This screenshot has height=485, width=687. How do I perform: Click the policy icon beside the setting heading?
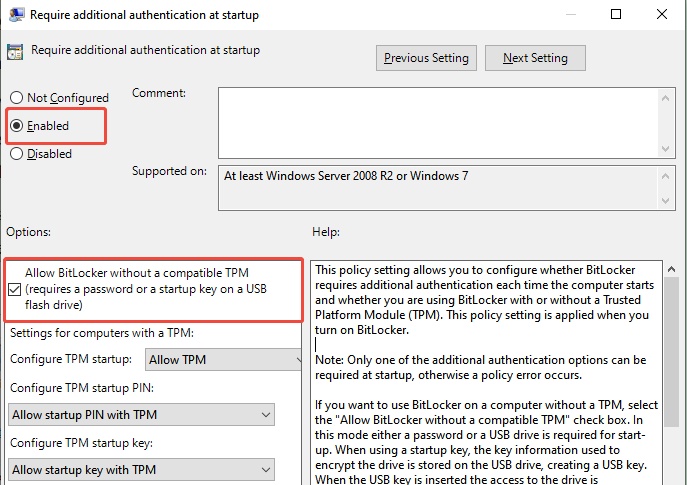click(15, 52)
